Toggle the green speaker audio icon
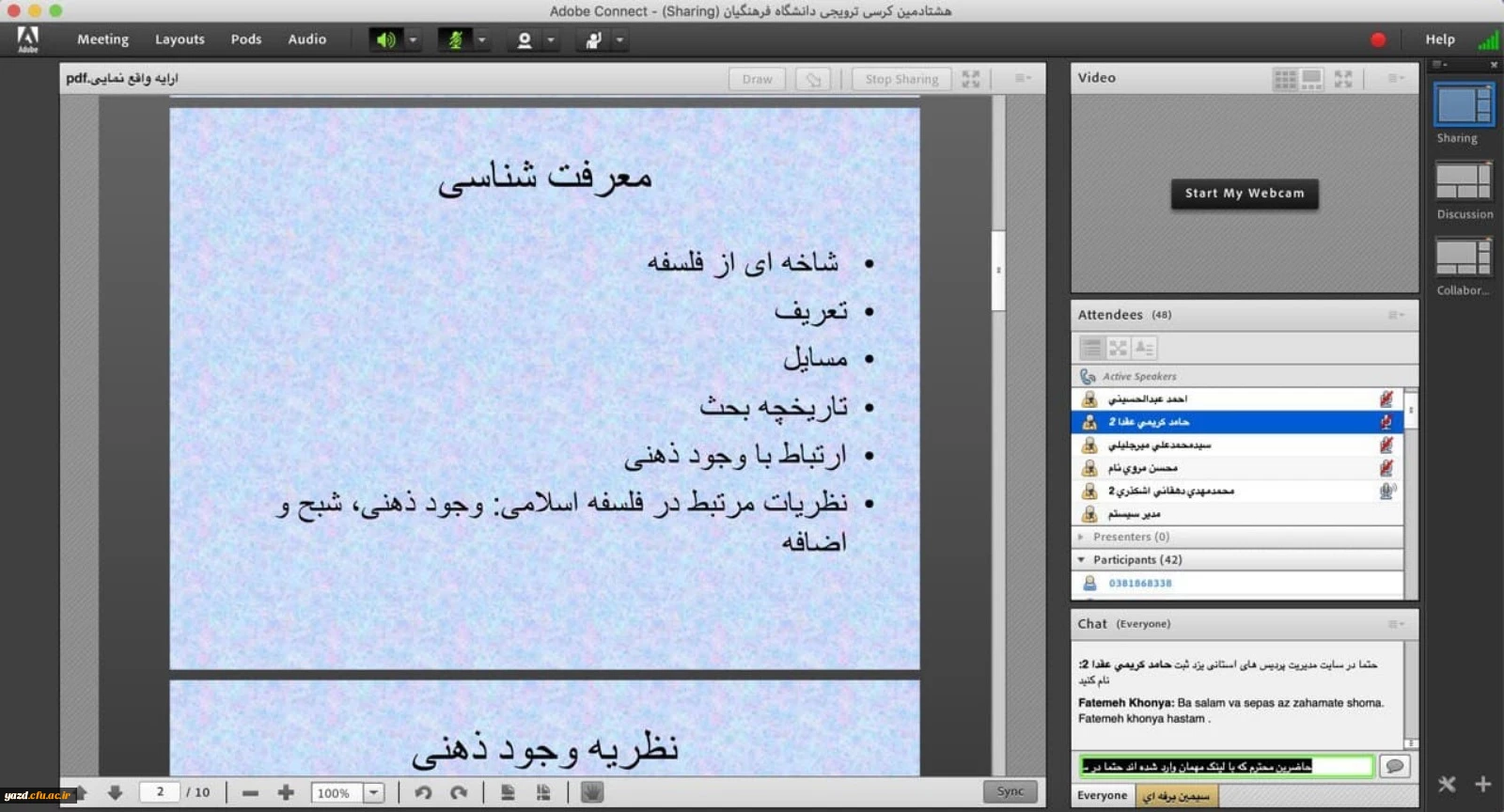The image size is (1504, 812). 385,39
